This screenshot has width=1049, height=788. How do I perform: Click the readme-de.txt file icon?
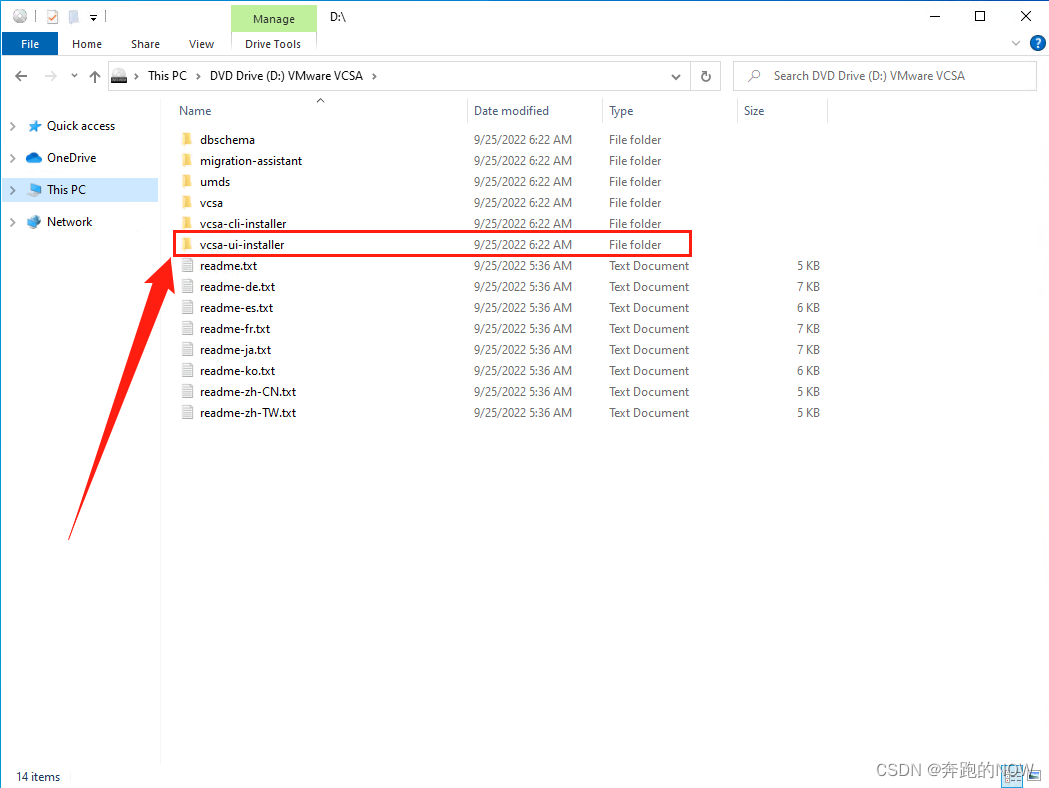(x=187, y=286)
